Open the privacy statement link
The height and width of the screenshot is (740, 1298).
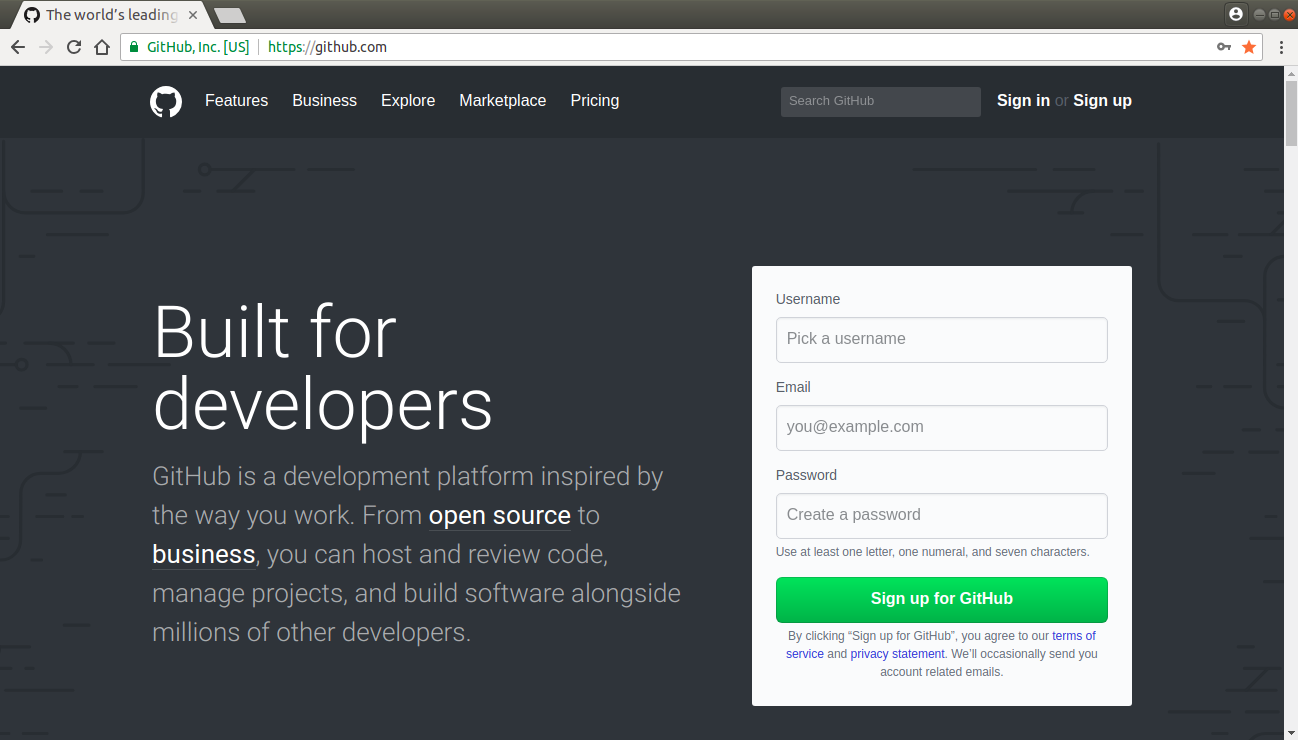897,654
